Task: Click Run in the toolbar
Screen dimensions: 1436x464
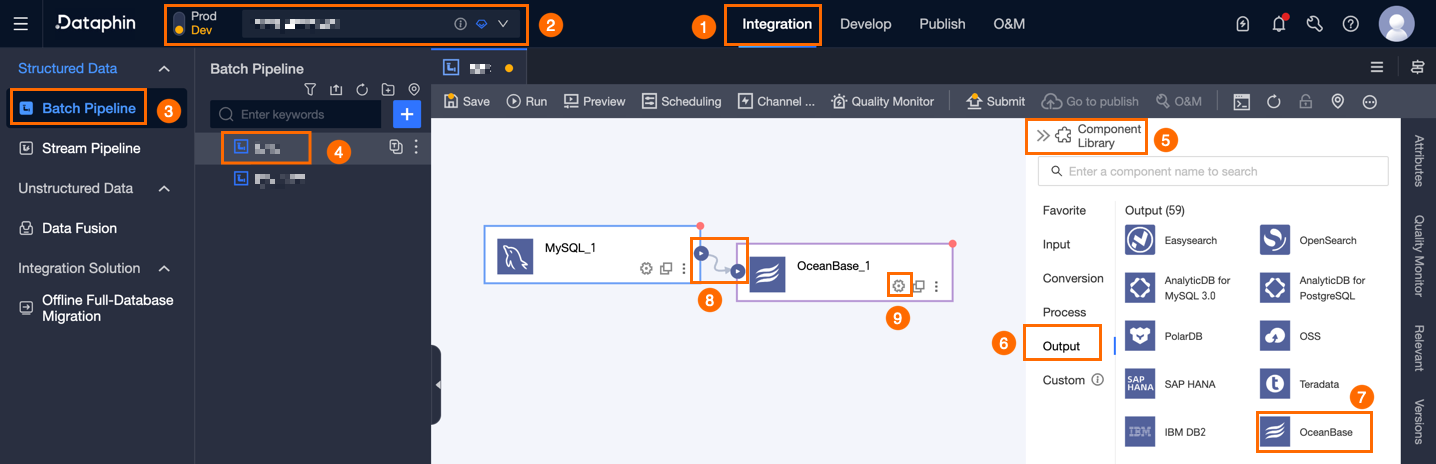Action: pos(527,101)
